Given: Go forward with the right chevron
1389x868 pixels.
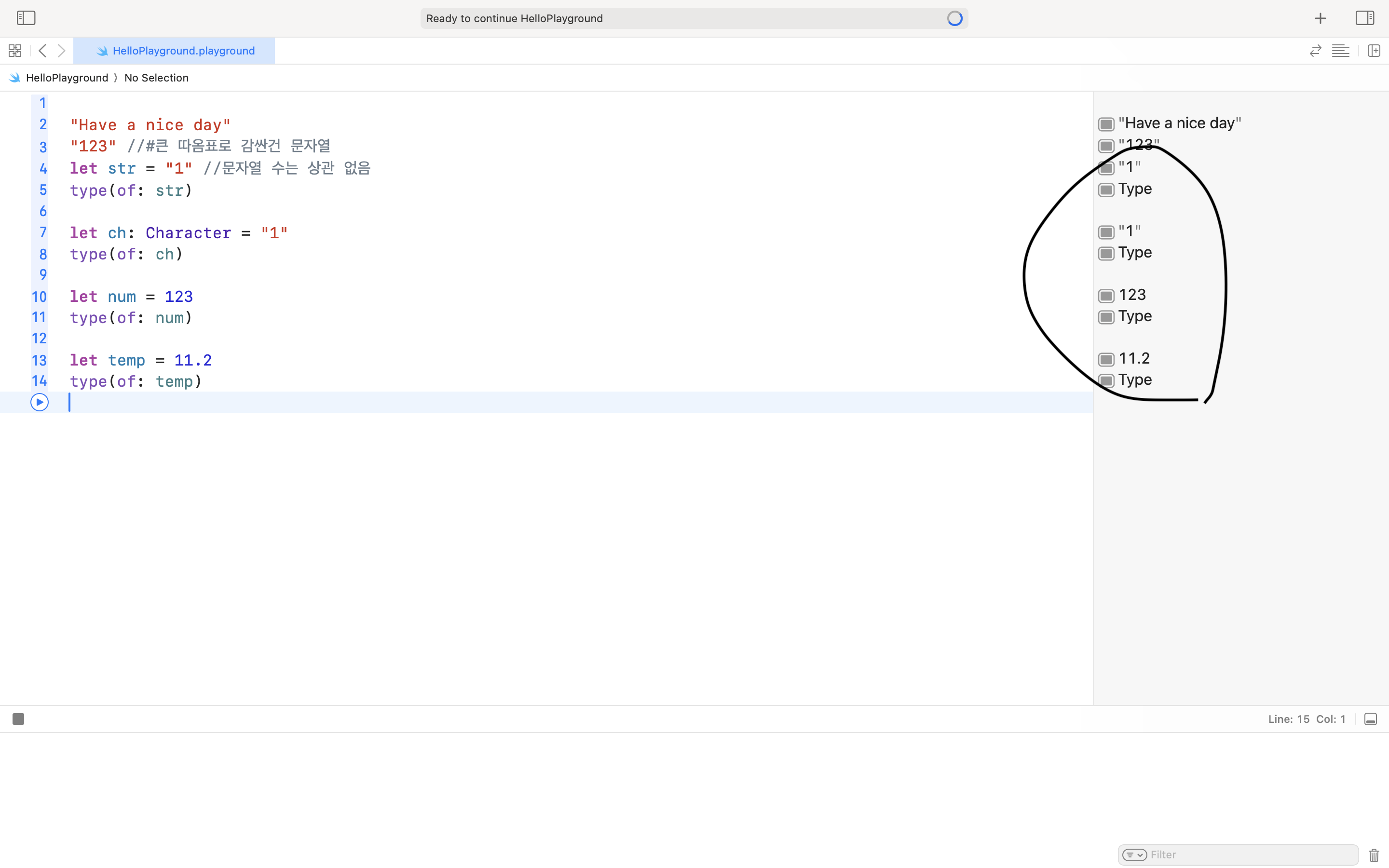Looking at the screenshot, I should tap(61, 51).
